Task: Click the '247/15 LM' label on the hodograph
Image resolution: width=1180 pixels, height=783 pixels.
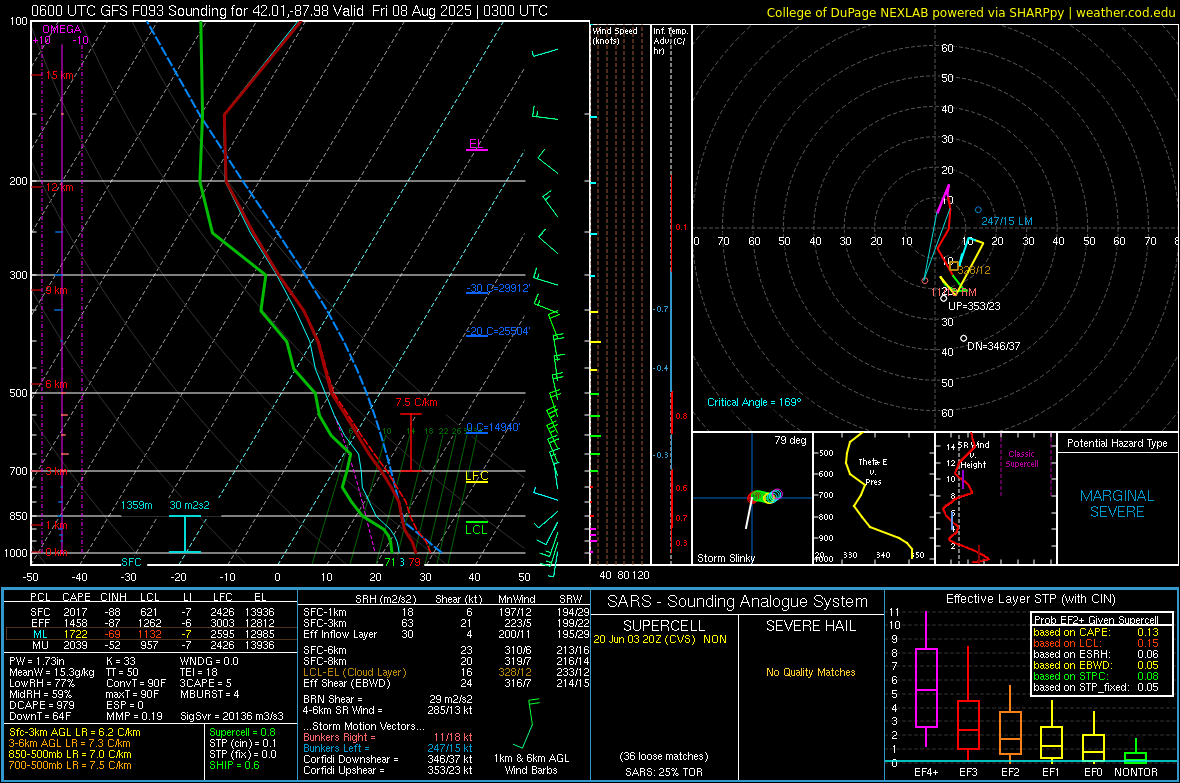Action: (1007, 221)
